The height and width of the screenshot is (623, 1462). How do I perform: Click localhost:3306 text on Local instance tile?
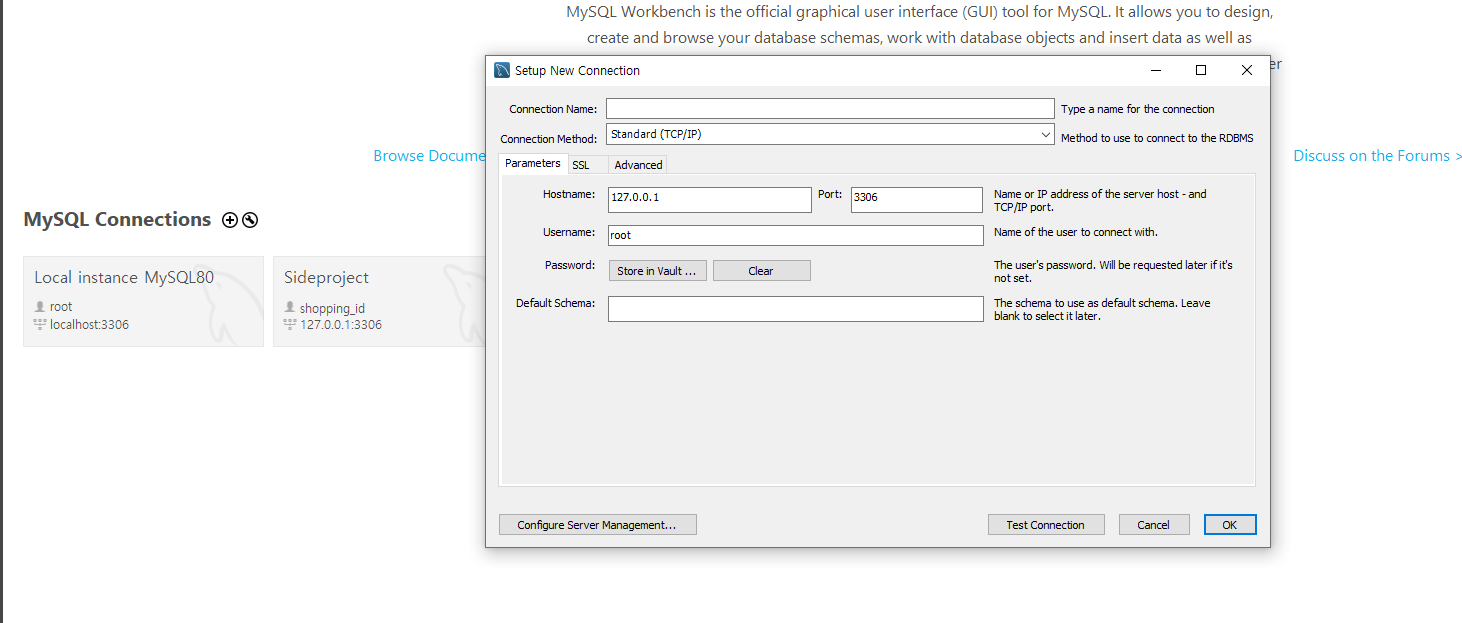coord(89,325)
